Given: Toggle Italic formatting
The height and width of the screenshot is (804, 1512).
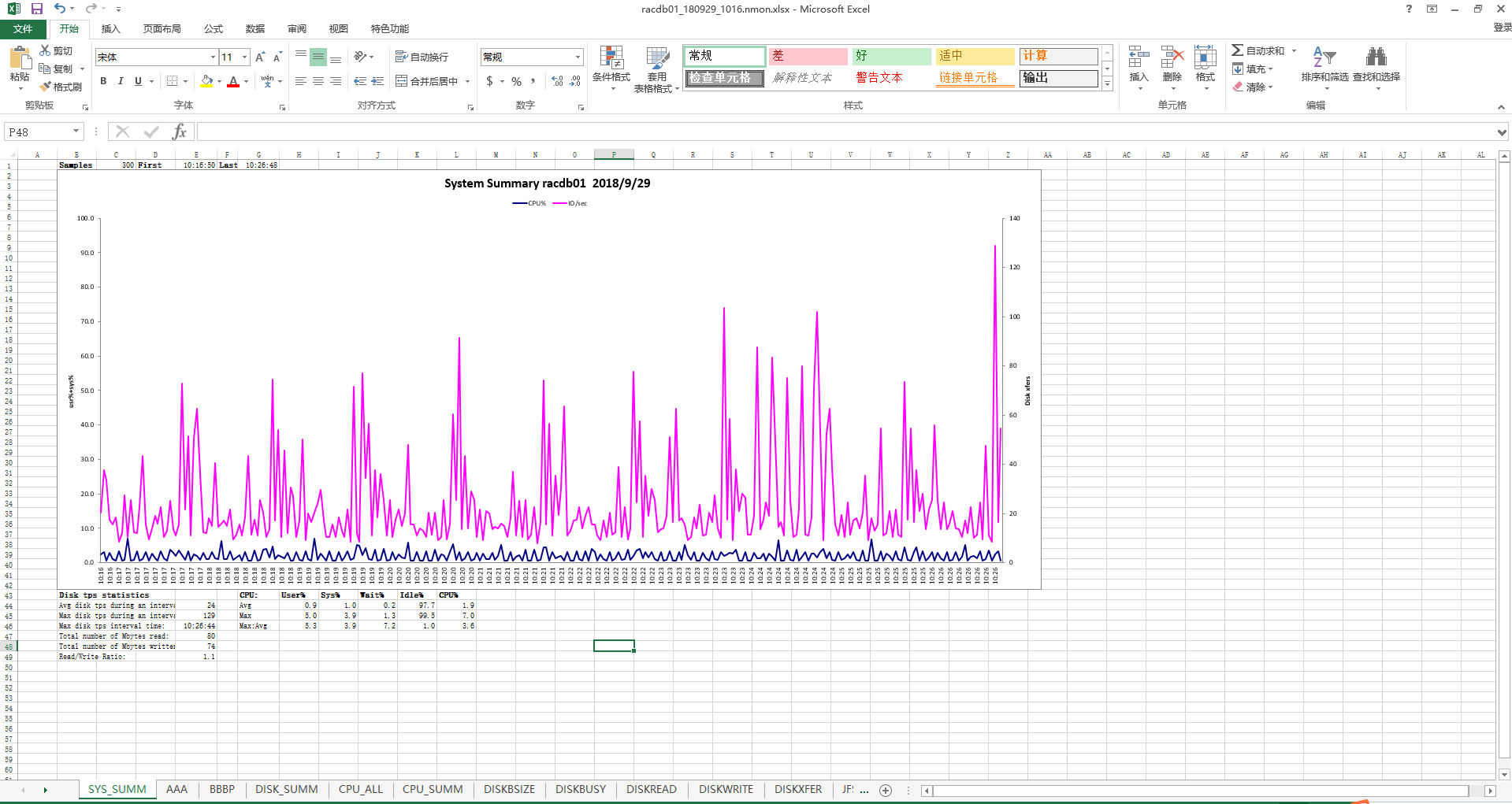Looking at the screenshot, I should coord(121,81).
